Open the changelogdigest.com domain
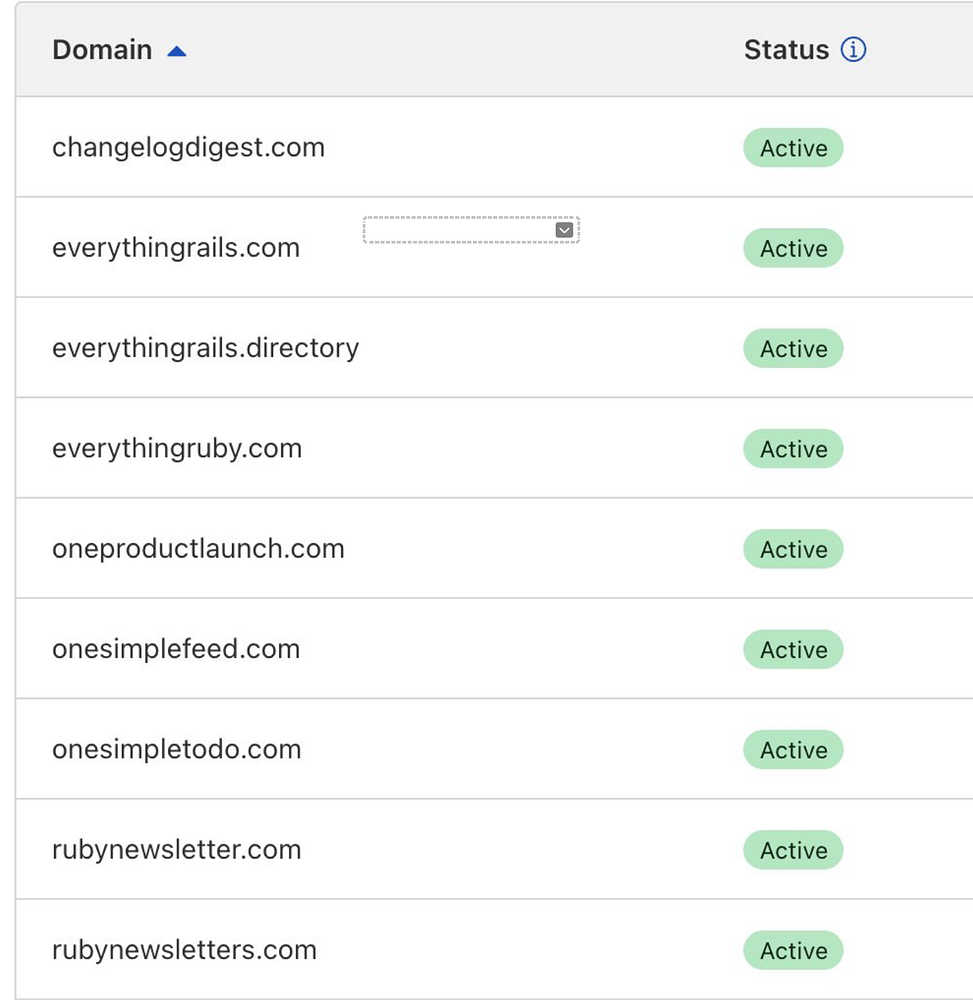The width and height of the screenshot is (973, 1000). click(188, 148)
